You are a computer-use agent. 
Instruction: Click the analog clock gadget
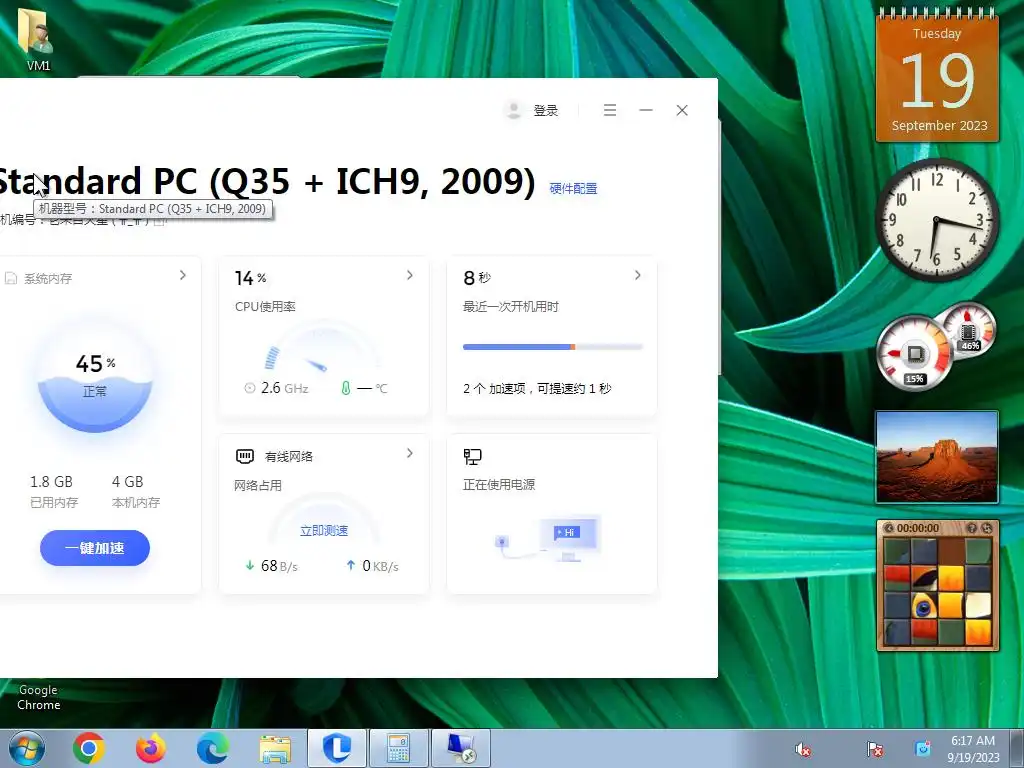(x=936, y=219)
